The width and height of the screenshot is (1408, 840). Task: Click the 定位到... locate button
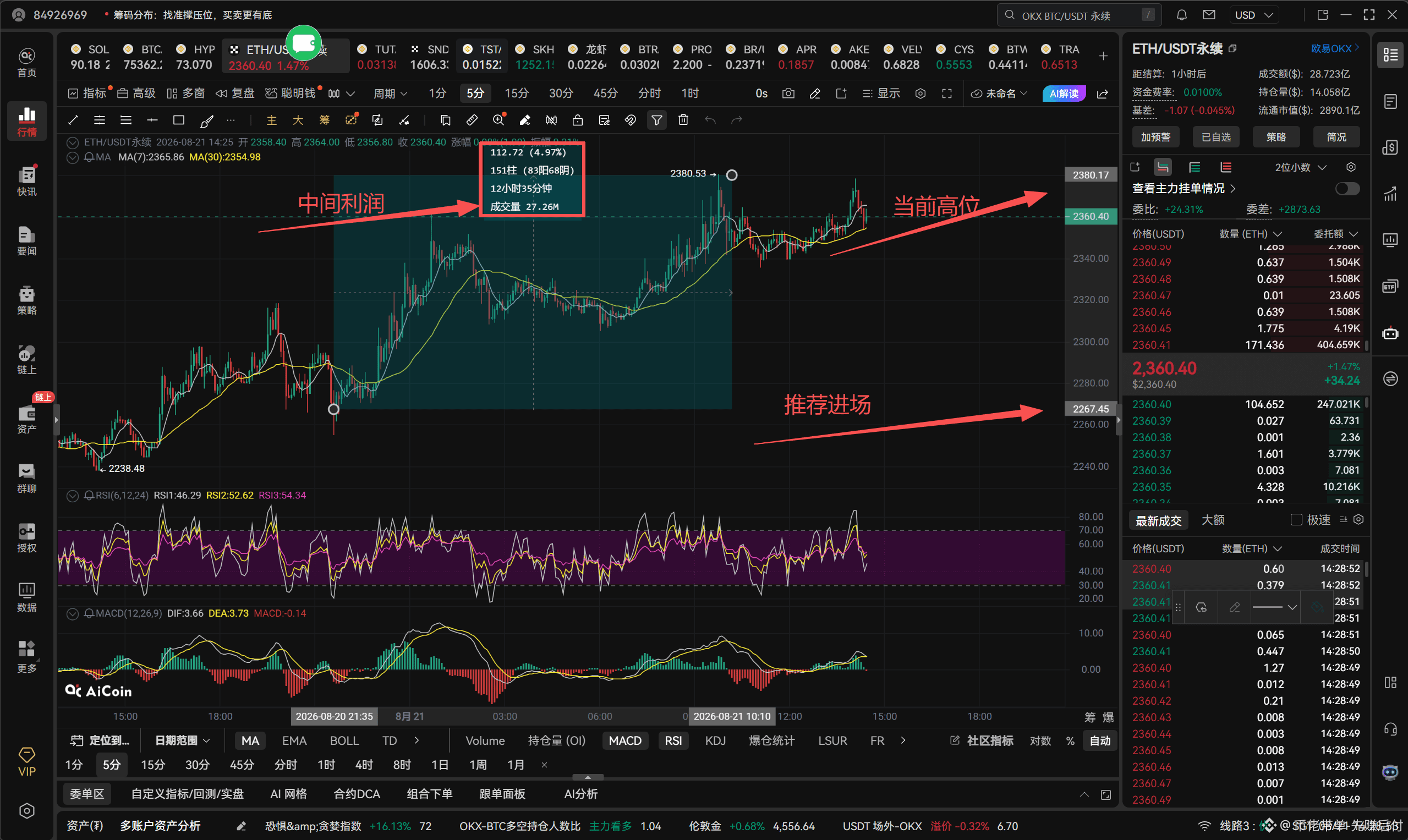point(100,741)
